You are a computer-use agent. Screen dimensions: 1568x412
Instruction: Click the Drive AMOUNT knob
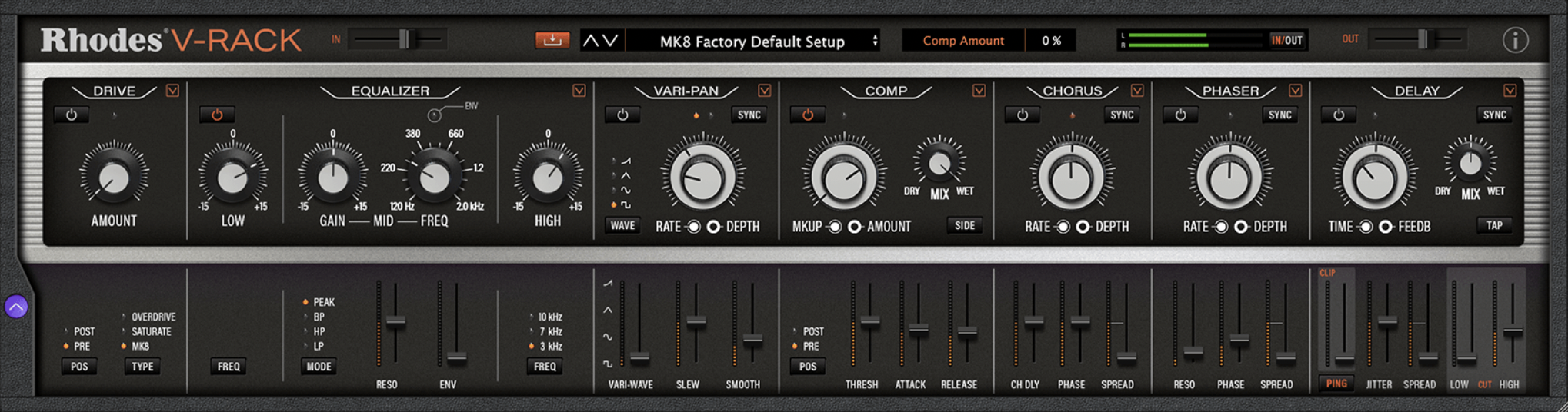pos(114,177)
